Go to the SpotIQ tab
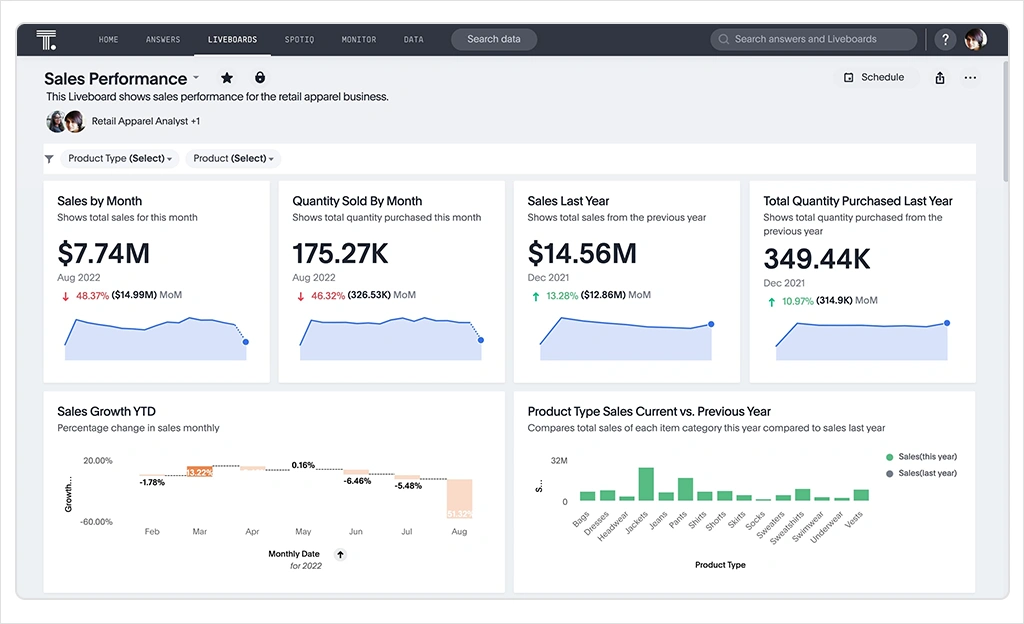 tap(299, 40)
